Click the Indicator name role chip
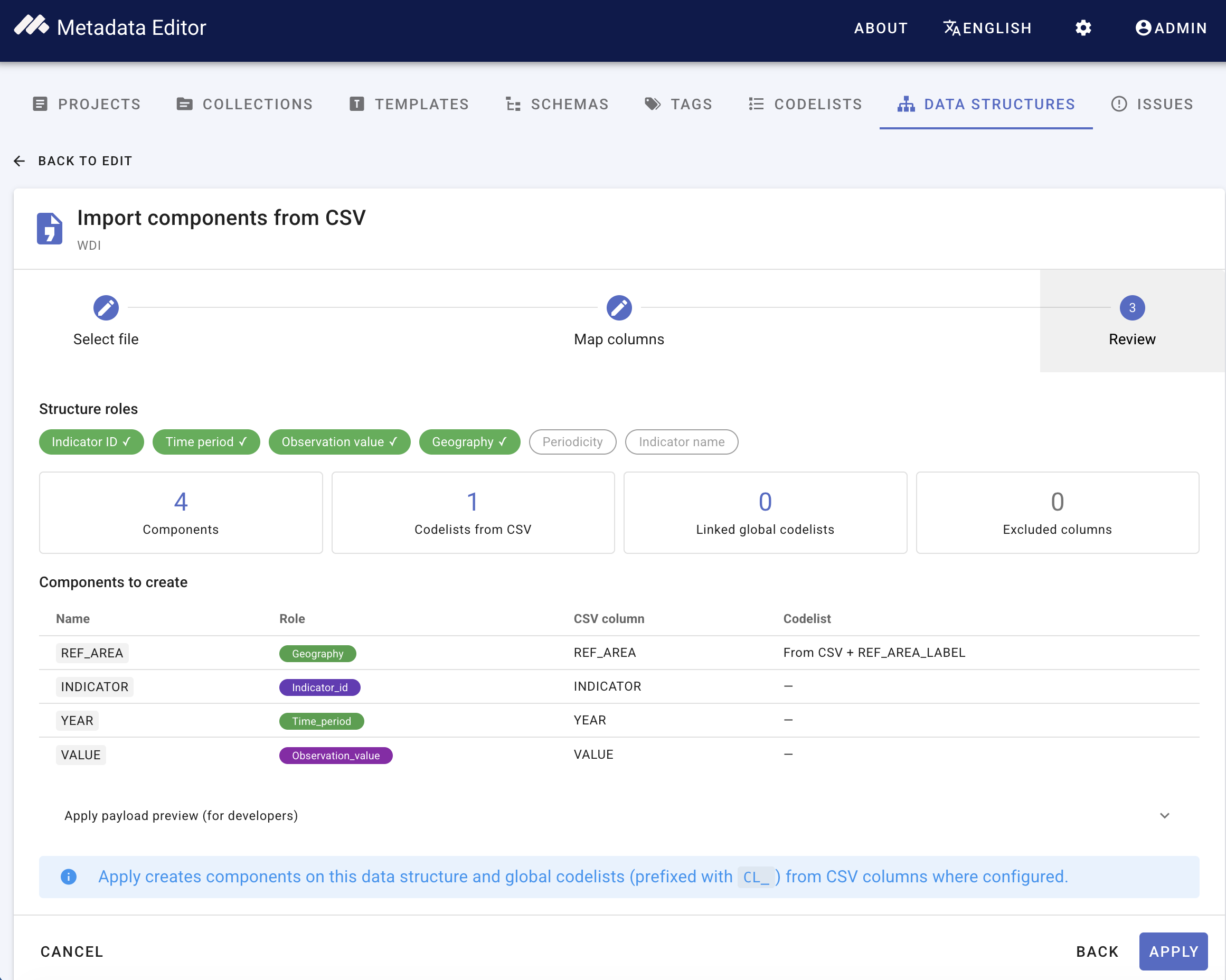Image resolution: width=1226 pixels, height=980 pixels. pos(681,442)
